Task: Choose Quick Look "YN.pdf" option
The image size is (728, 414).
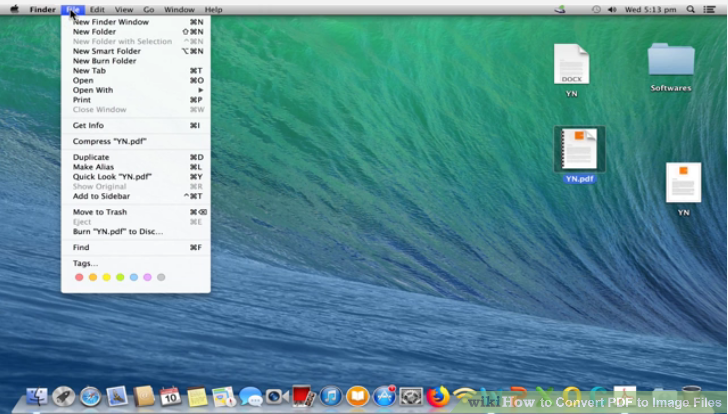Action: coord(112,177)
